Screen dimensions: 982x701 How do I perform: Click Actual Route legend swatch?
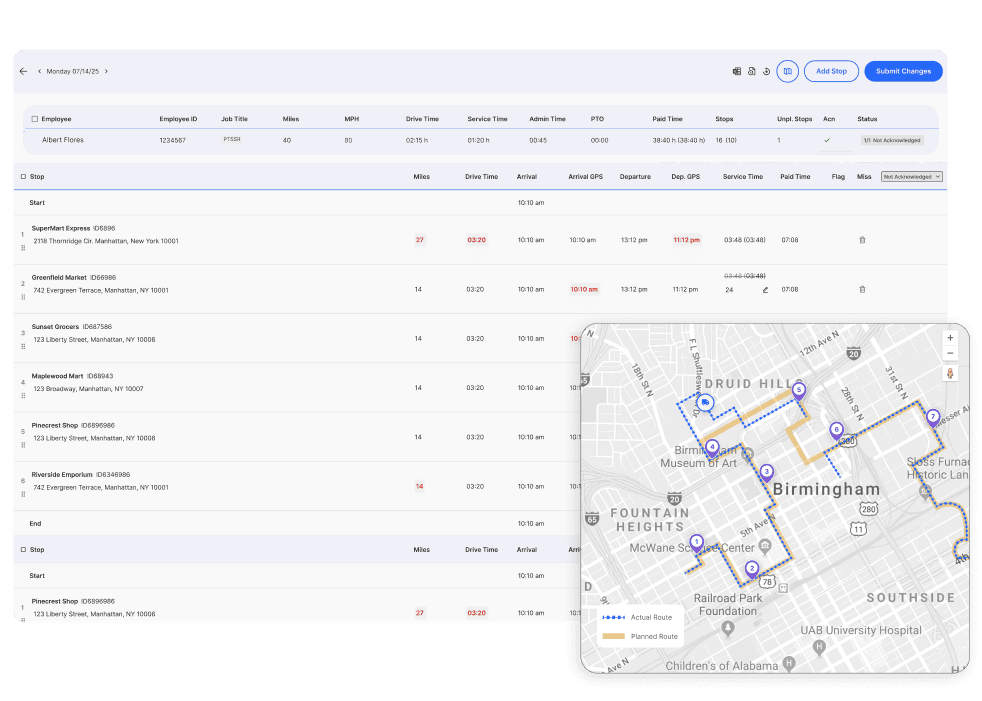(x=614, y=618)
